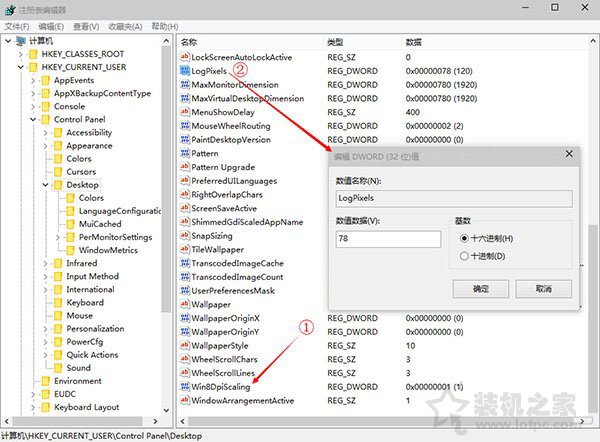This screenshot has height=442, width=600.
Task: Click the HKEY_CLASSES_ROOT folder icon
Action: (x=33, y=54)
